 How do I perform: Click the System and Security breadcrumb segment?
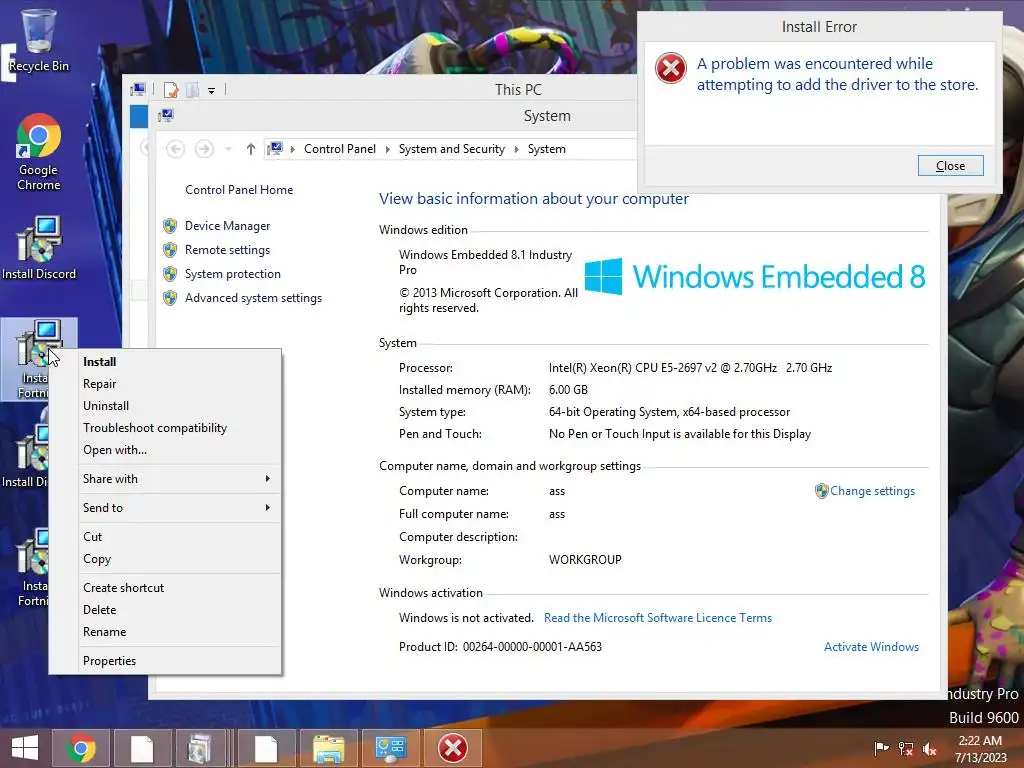[452, 149]
